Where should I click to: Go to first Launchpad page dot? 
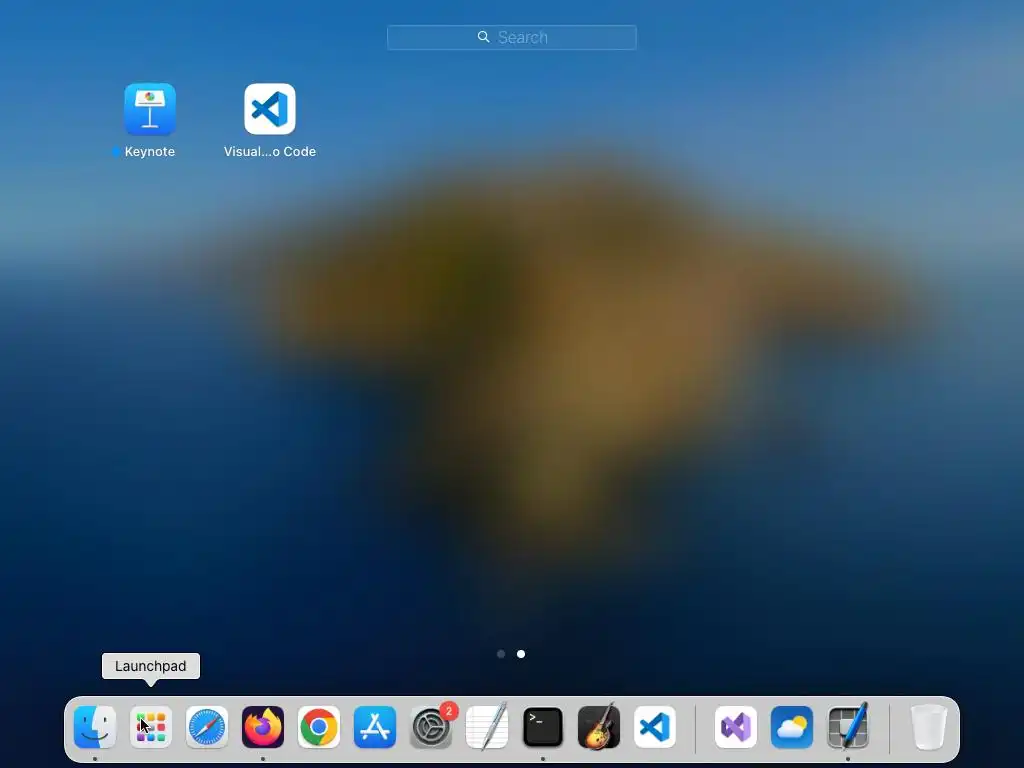(501, 654)
